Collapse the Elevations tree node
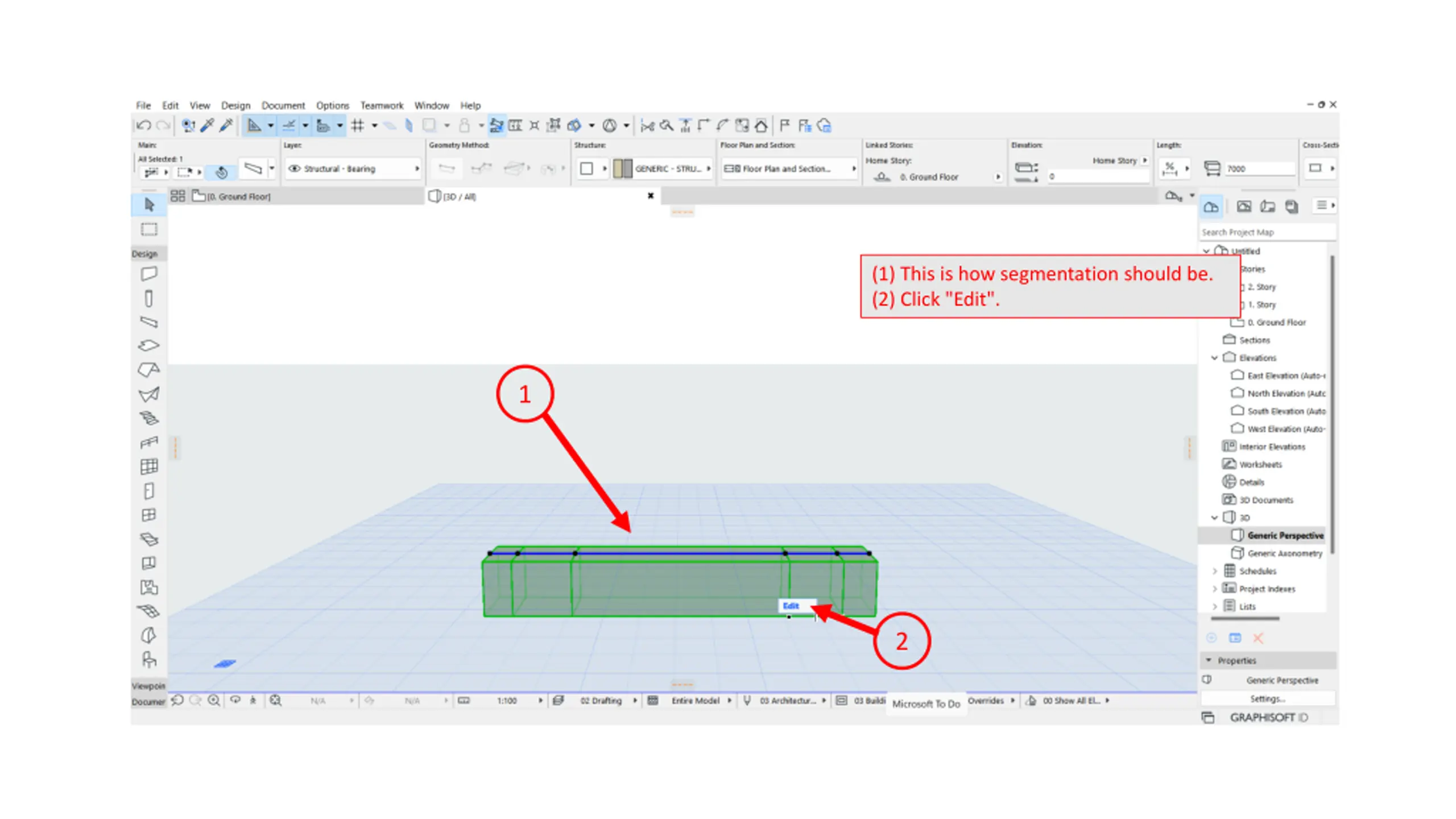 (x=1214, y=358)
